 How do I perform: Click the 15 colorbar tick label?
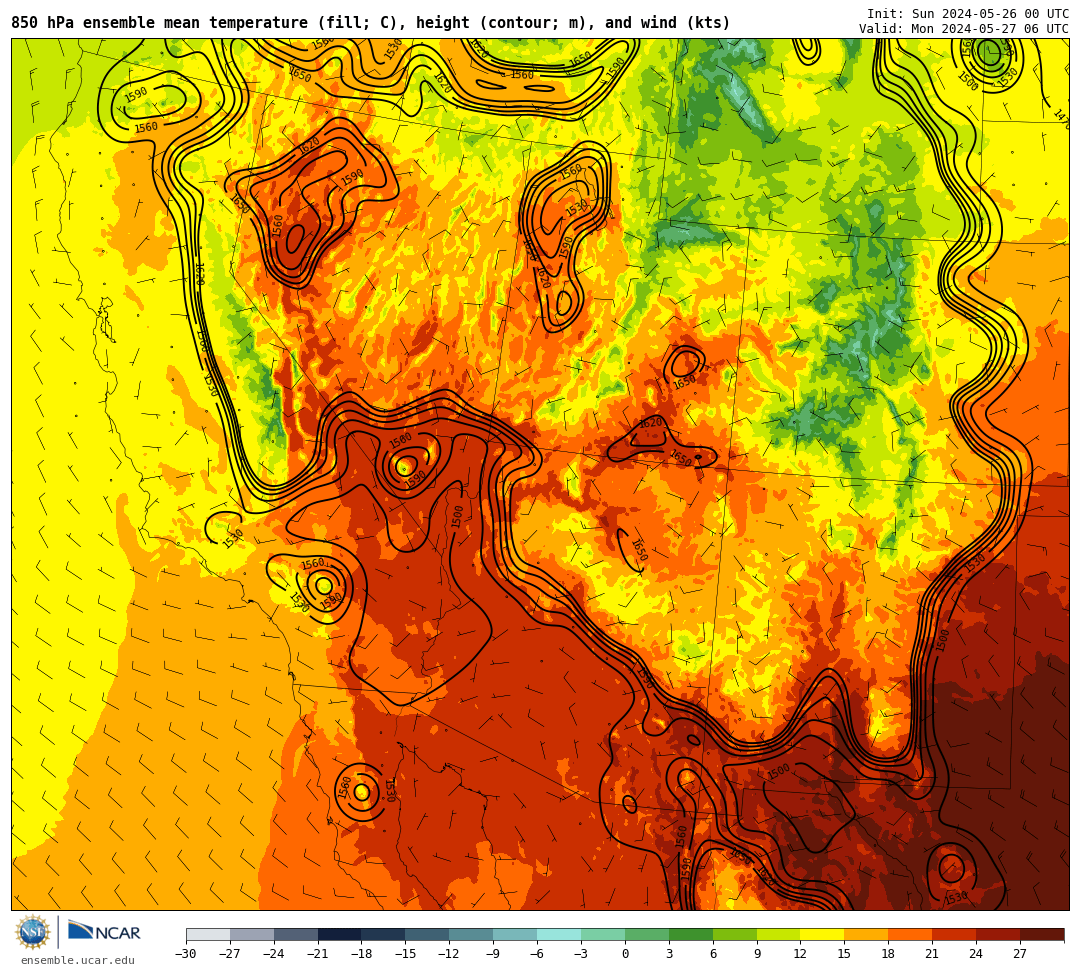[844, 954]
